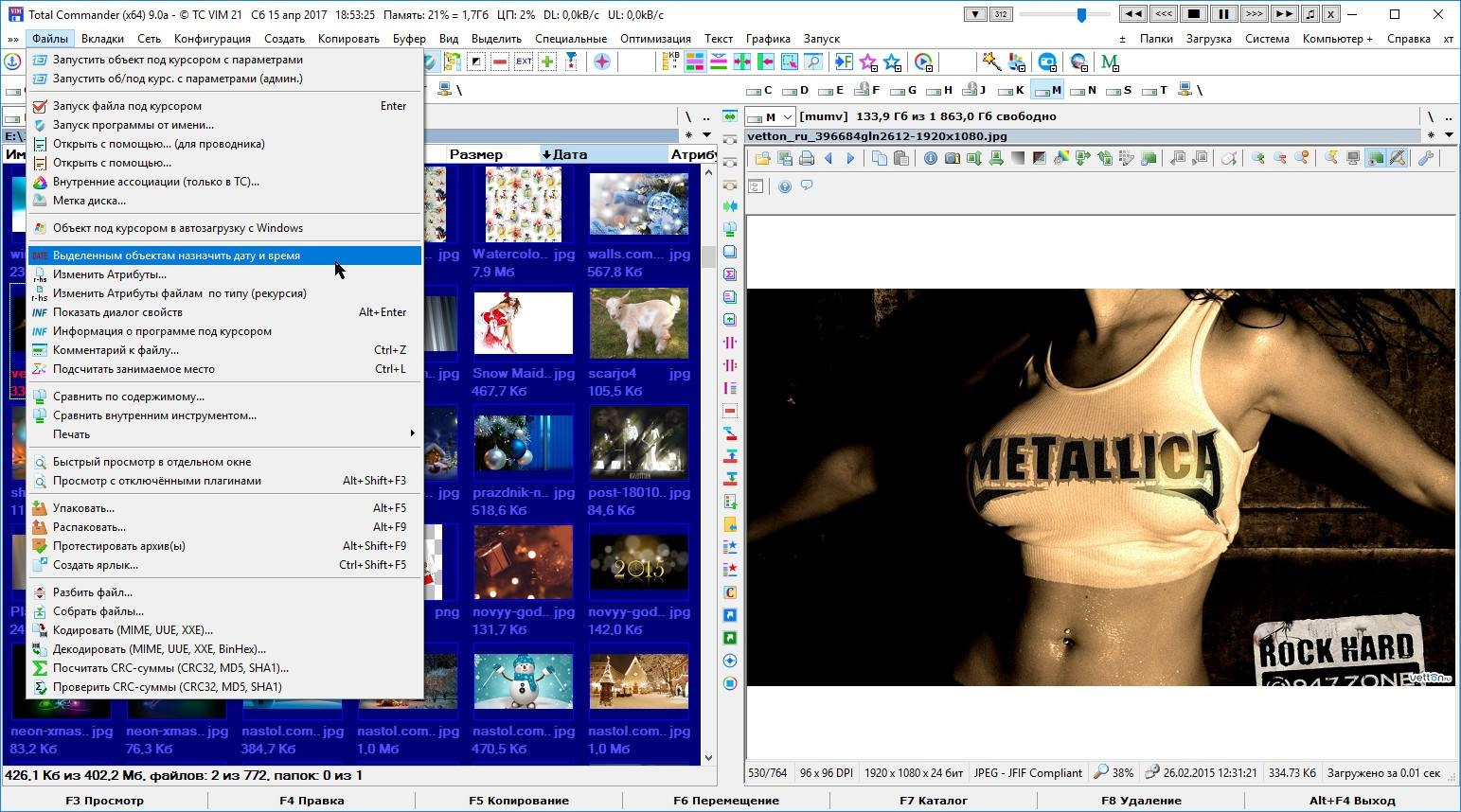This screenshot has width=1461, height=812.
Task: Select Подсчитать занимаемое место menu entry
Action: tap(224, 369)
